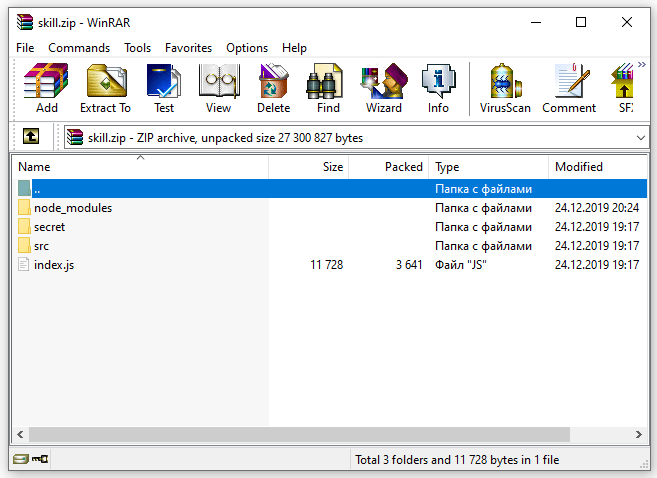Click the password key status icon
Image resolution: width=657 pixels, height=478 pixels.
40,459
